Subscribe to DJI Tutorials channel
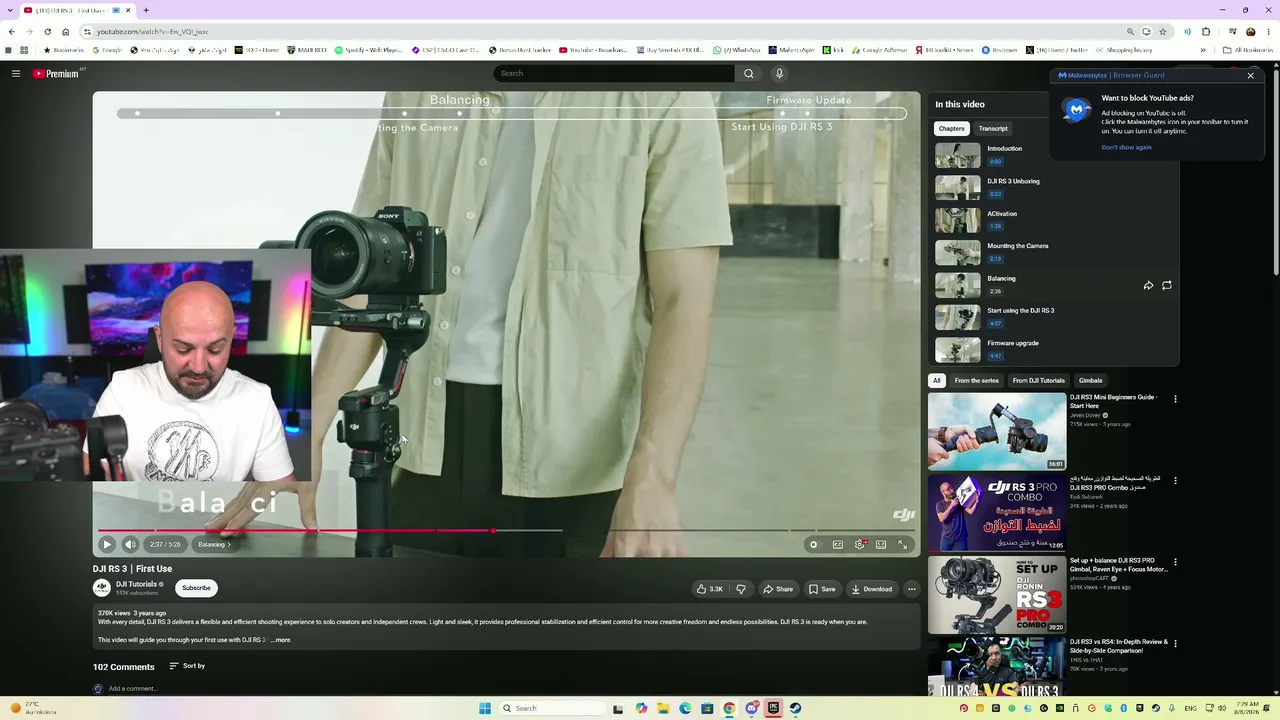The width and height of the screenshot is (1280, 720). (x=196, y=588)
